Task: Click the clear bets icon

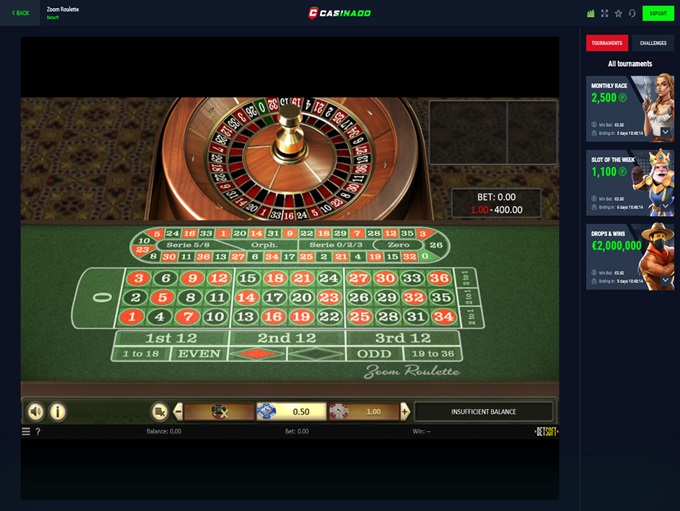Action: [159, 411]
